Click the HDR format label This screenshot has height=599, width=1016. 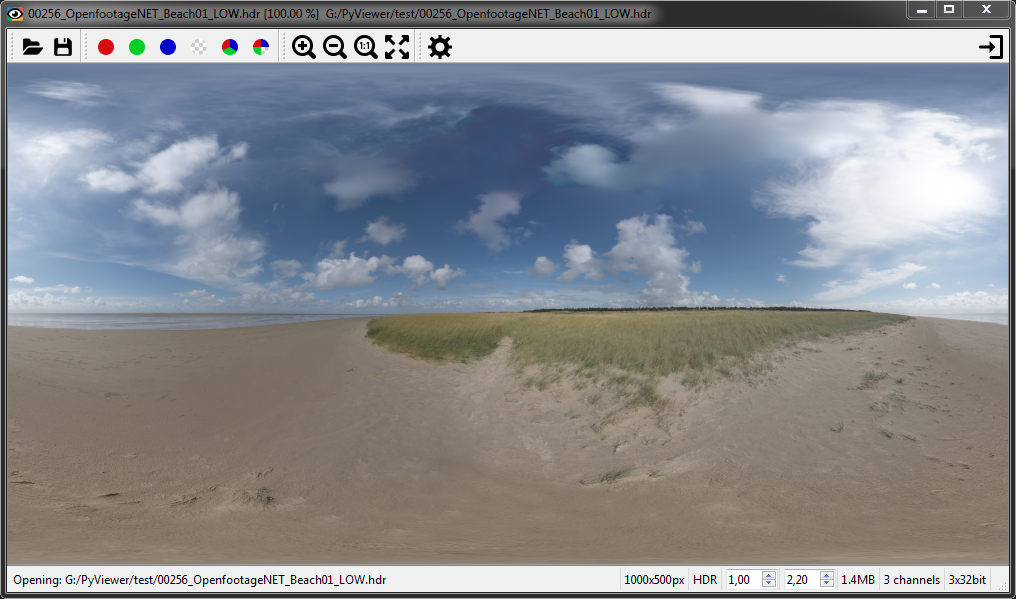pos(705,580)
